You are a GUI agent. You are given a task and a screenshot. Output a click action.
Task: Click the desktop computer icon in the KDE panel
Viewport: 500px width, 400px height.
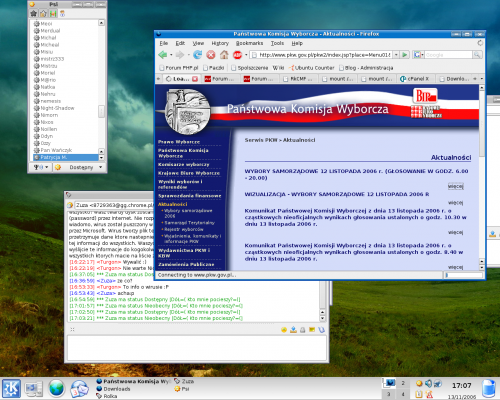click(x=34, y=389)
